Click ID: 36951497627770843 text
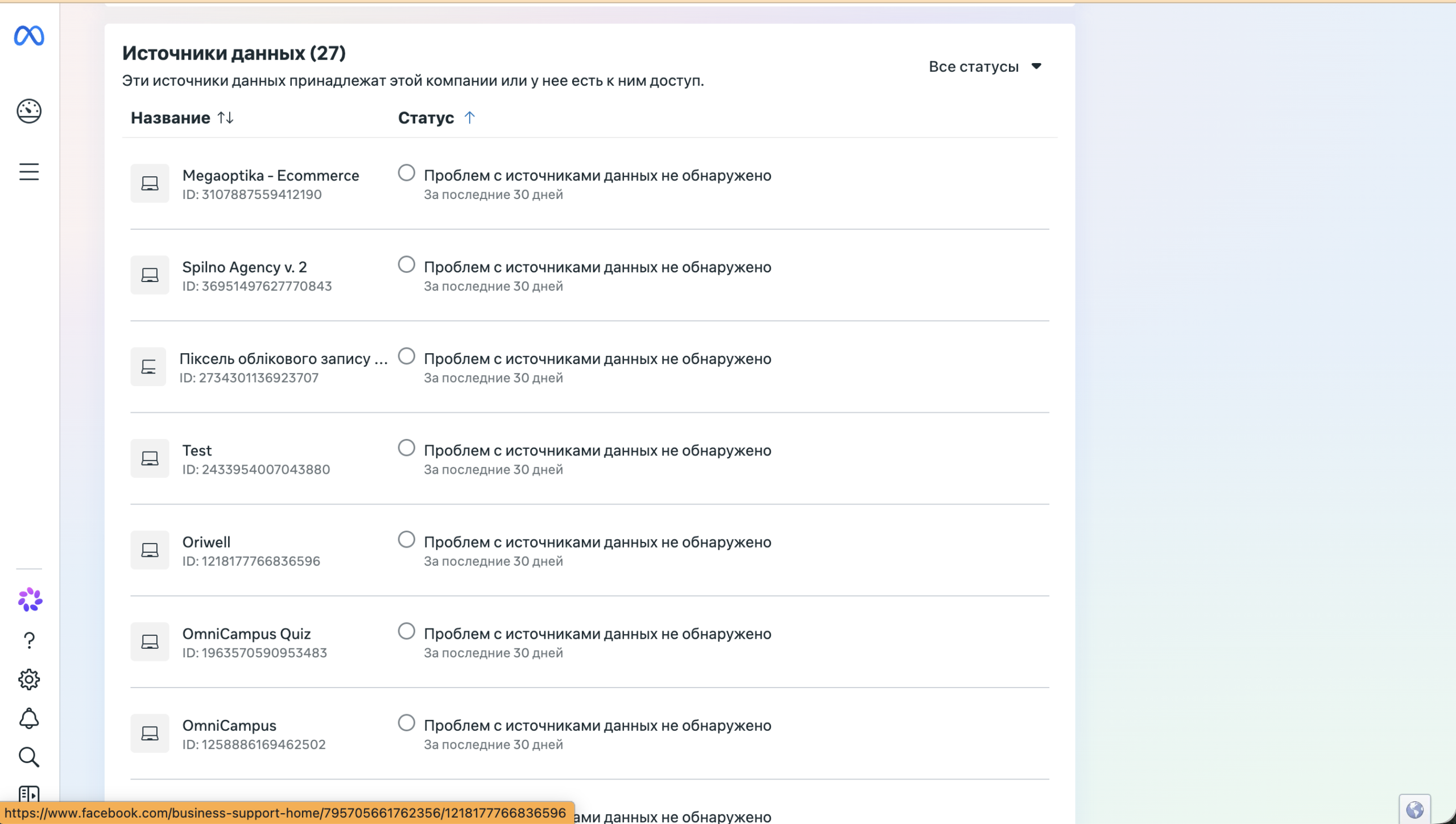The height and width of the screenshot is (824, 1456). coord(257,286)
